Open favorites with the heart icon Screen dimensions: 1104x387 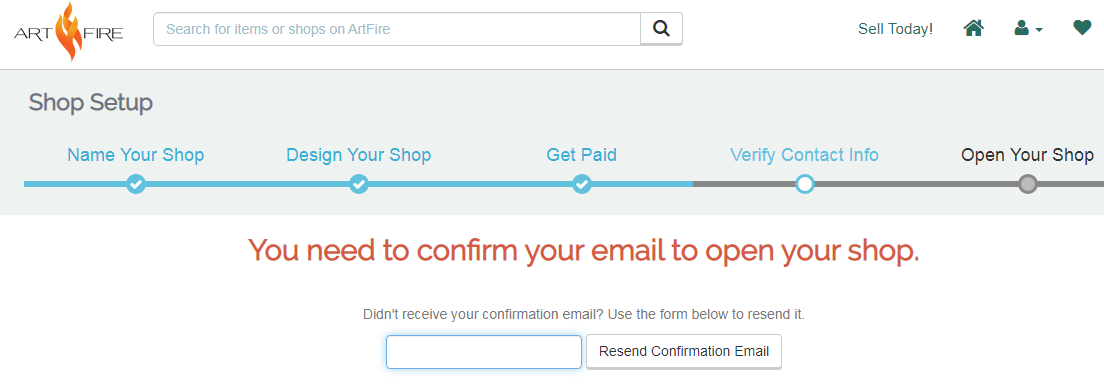(1082, 28)
